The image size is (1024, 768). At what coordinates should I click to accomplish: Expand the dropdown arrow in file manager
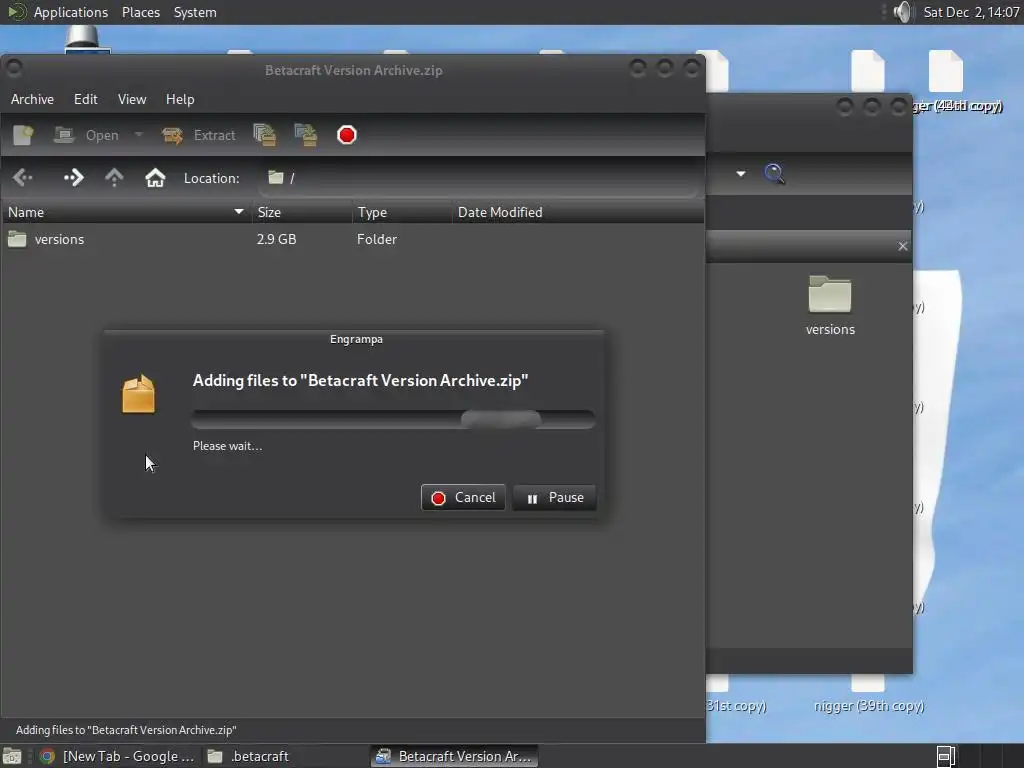[741, 174]
